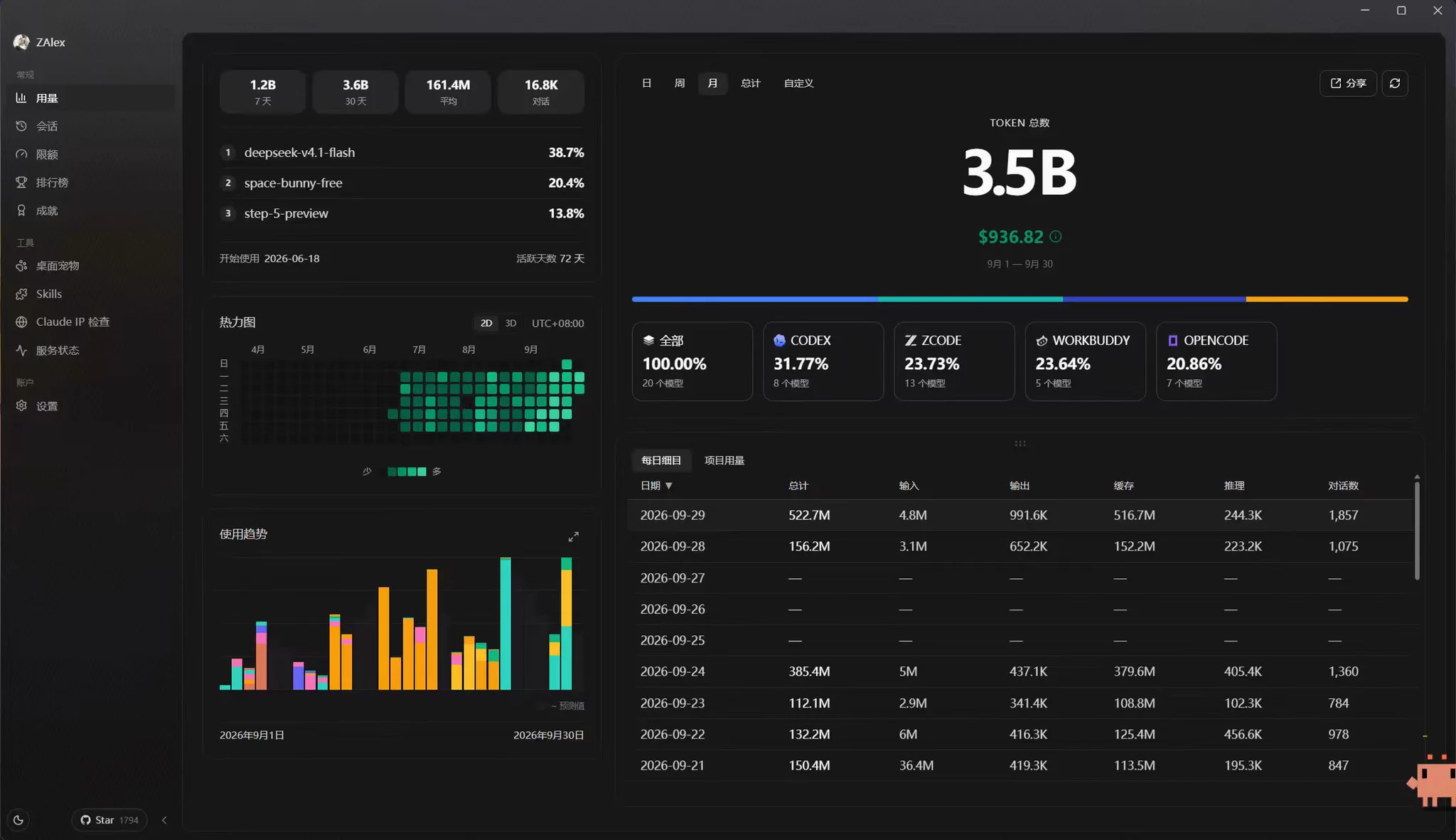Open the 限额 quota gauge icon
This screenshot has width=1456, height=840.
[21, 154]
